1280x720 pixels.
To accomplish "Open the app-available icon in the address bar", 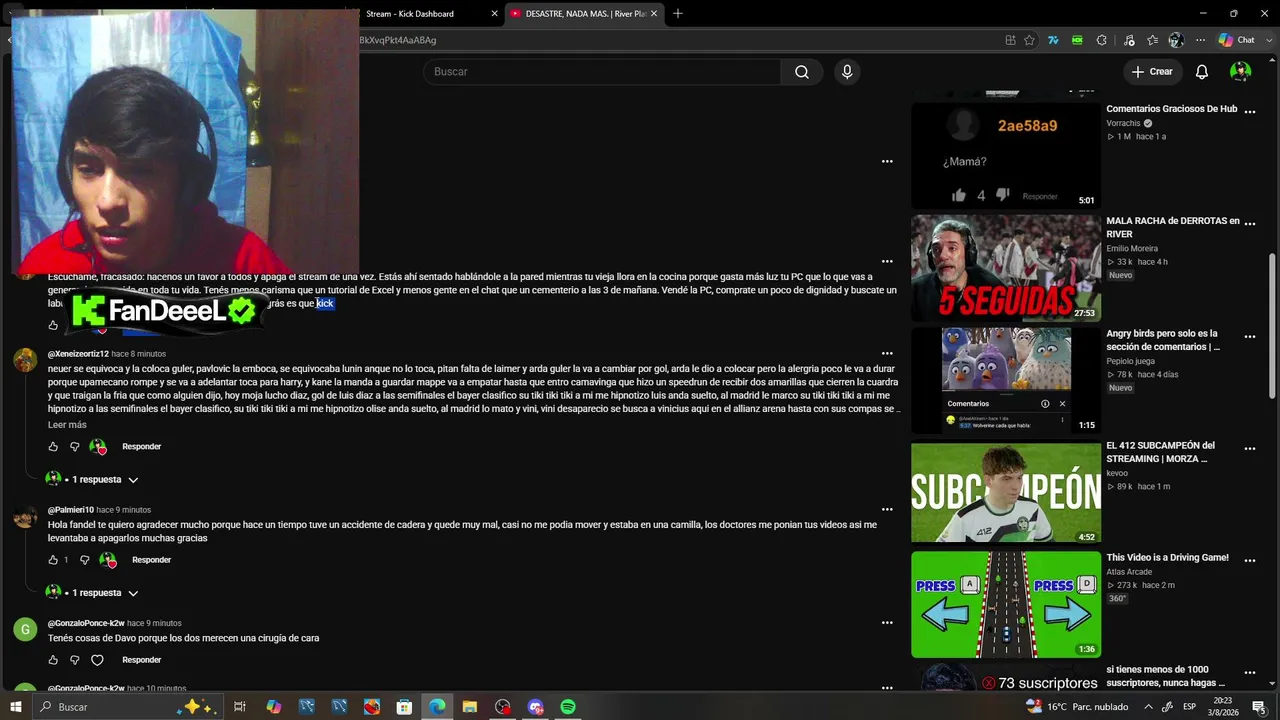I will coord(1010,40).
